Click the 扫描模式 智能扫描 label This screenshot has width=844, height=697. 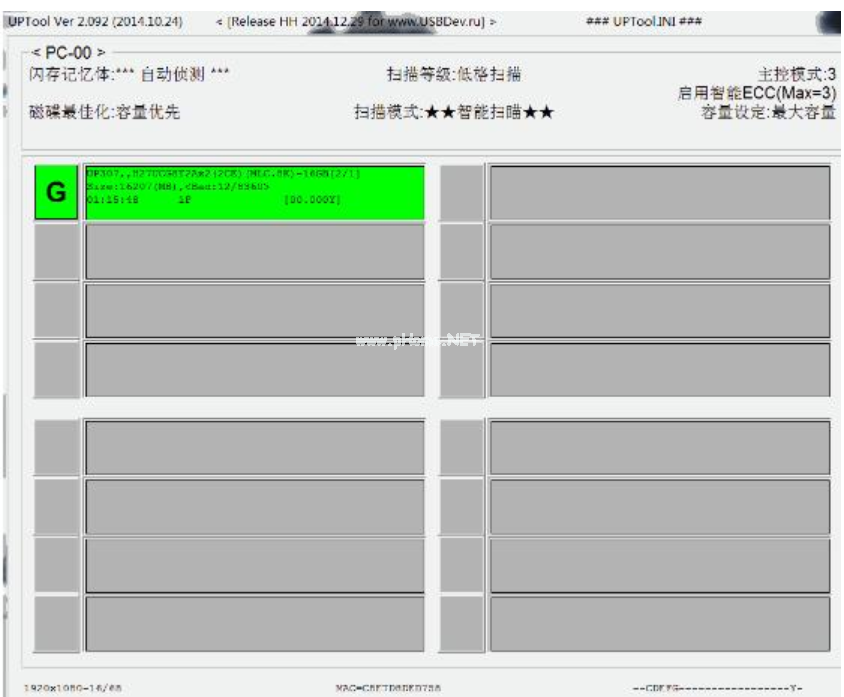point(455,112)
